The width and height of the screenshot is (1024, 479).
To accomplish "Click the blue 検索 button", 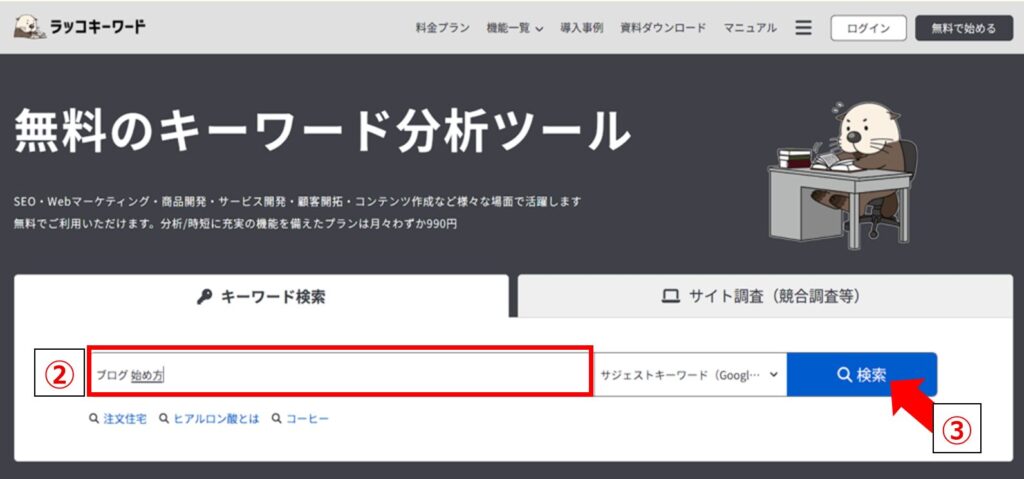I will pyautogui.click(x=862, y=375).
